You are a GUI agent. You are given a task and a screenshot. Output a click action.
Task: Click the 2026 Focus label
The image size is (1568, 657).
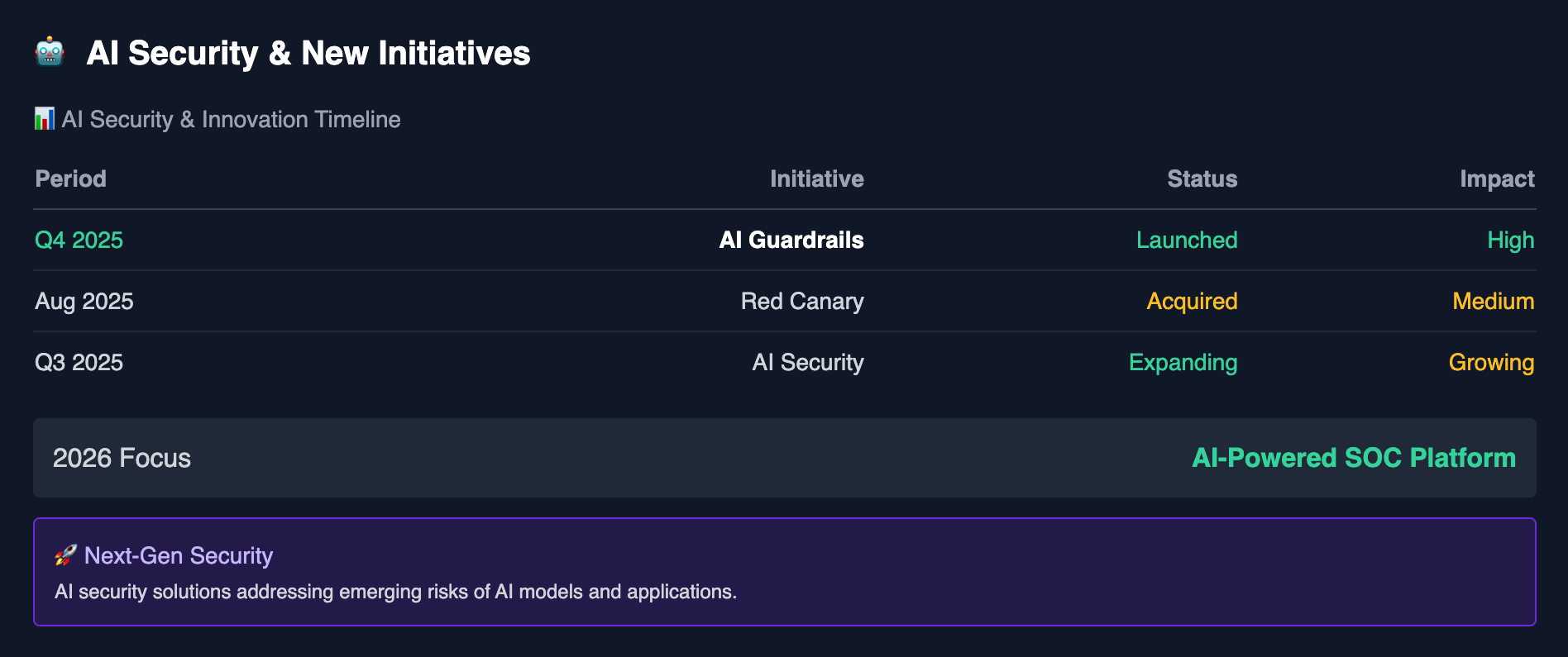[122, 458]
